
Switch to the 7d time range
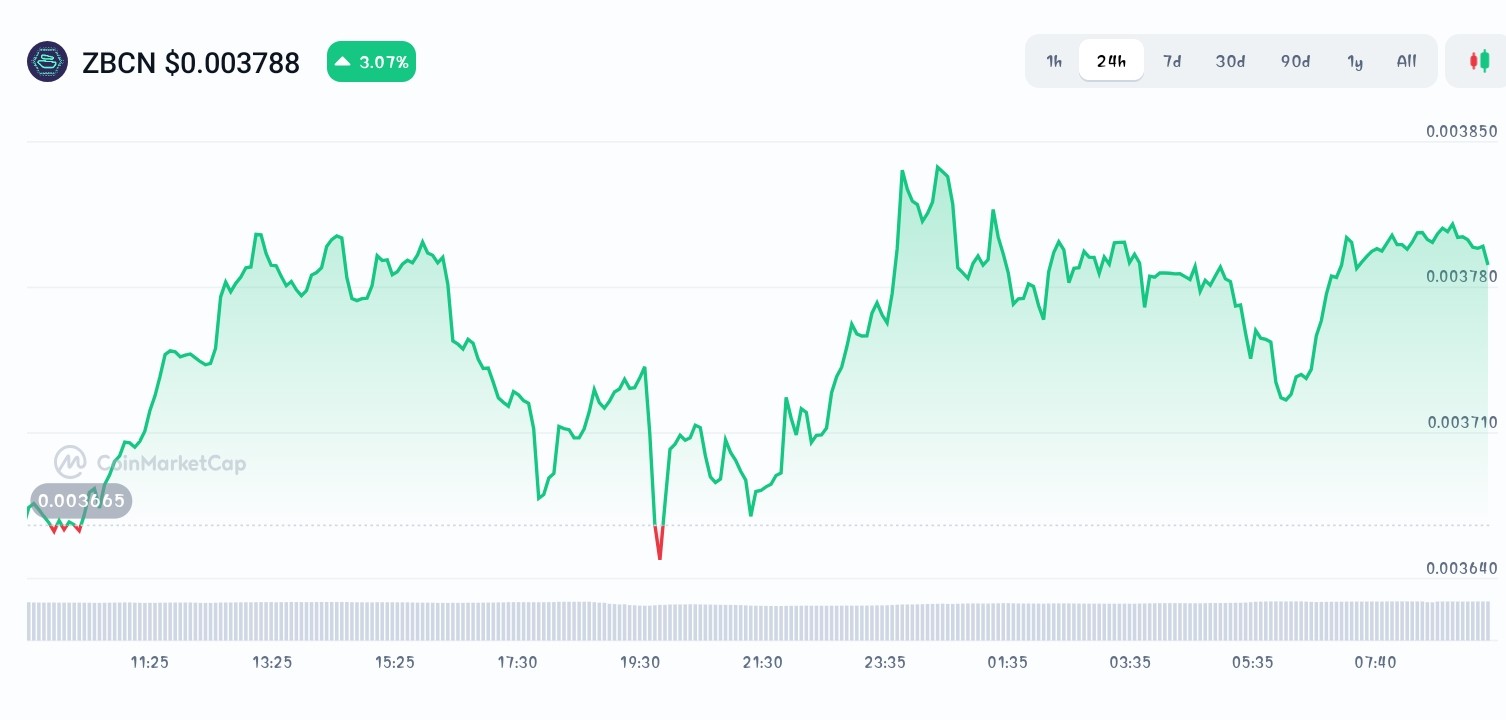(x=1172, y=61)
